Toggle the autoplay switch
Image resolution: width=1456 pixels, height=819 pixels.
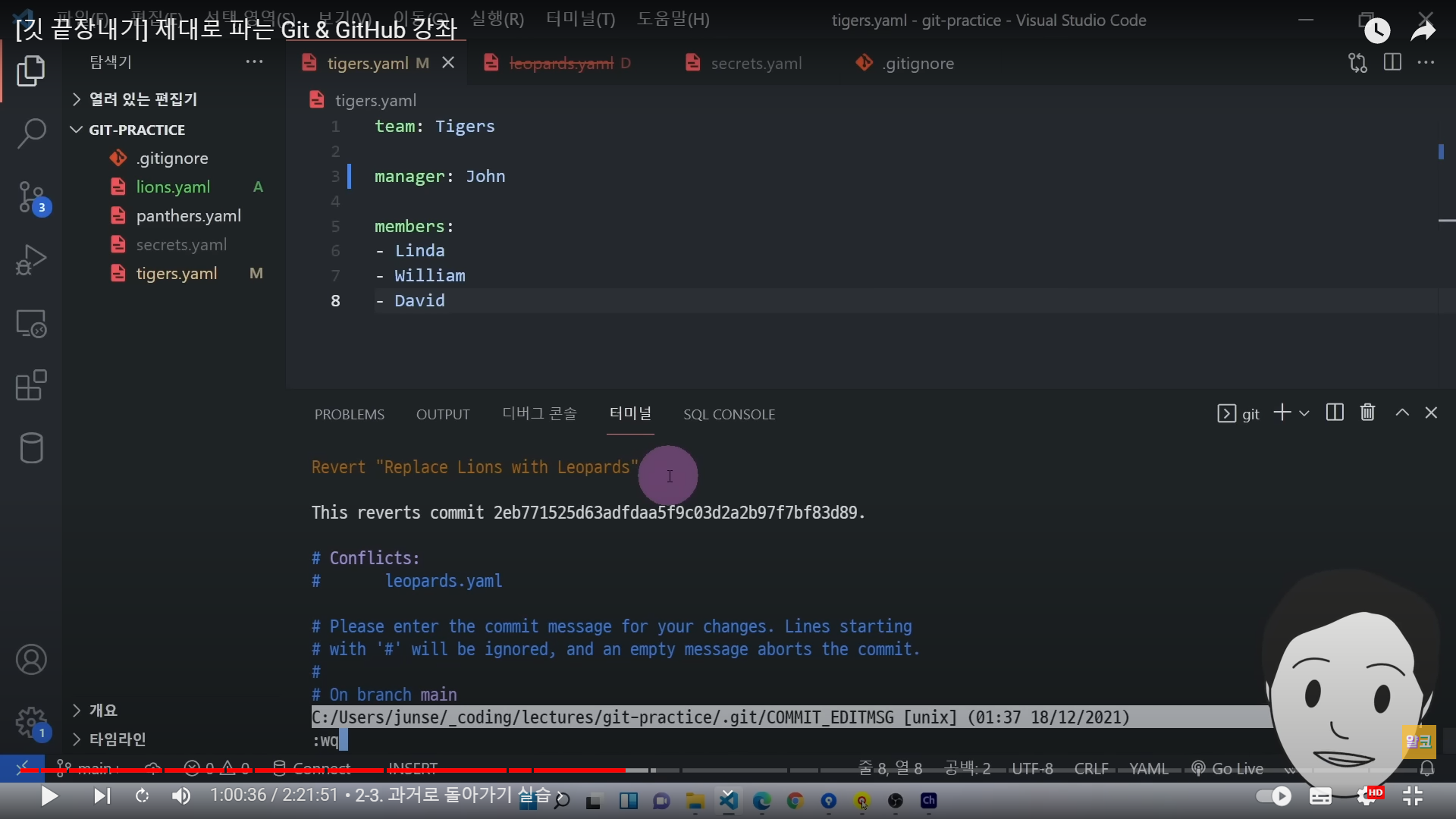point(1274,795)
